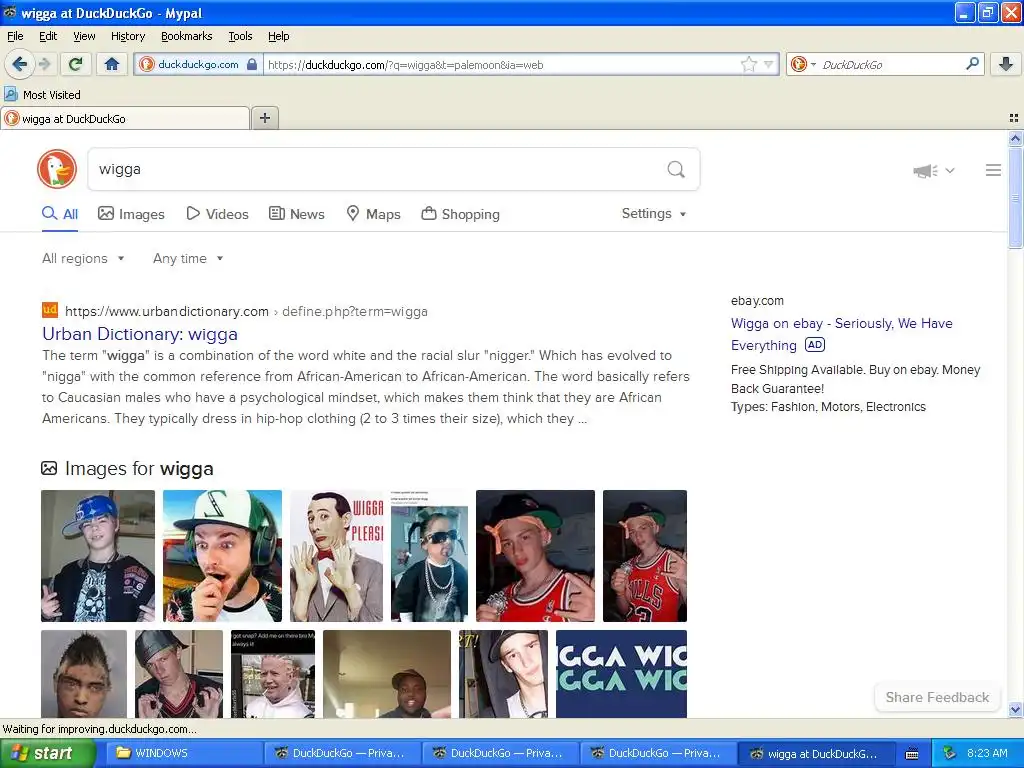The image size is (1024, 768).
Task: Open the Images for wigga heading
Action: point(139,468)
